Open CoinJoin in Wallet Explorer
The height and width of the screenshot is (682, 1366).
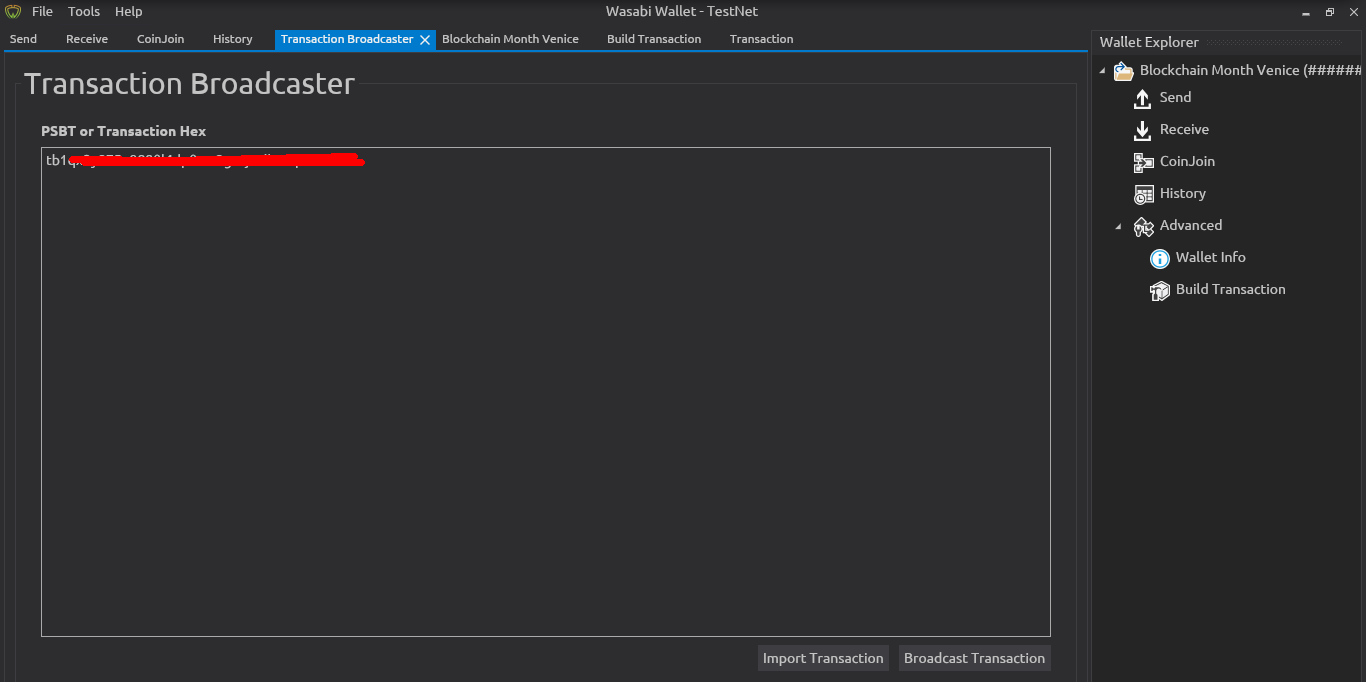click(x=1187, y=161)
